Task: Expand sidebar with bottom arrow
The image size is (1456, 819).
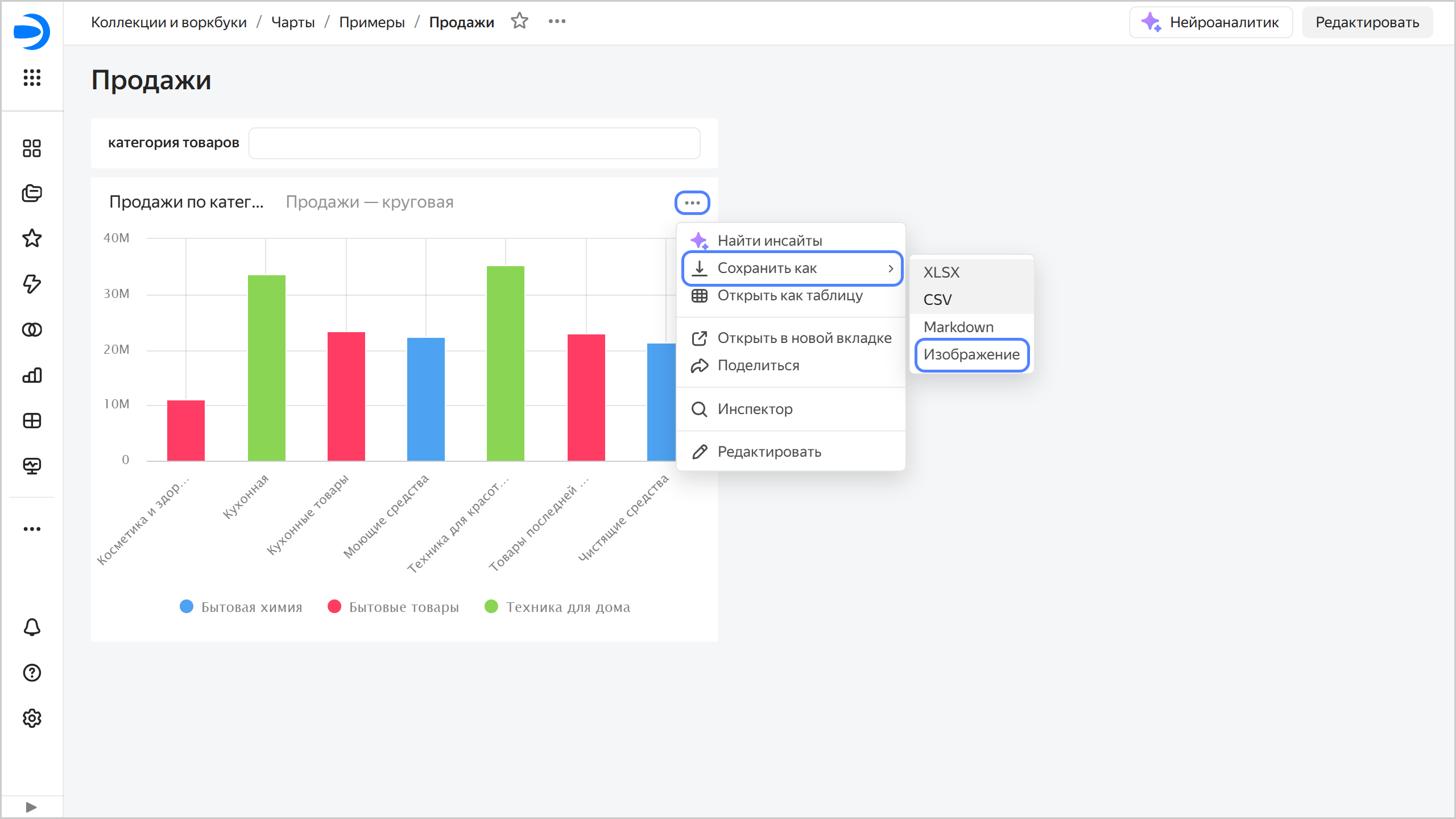Action: click(x=32, y=807)
